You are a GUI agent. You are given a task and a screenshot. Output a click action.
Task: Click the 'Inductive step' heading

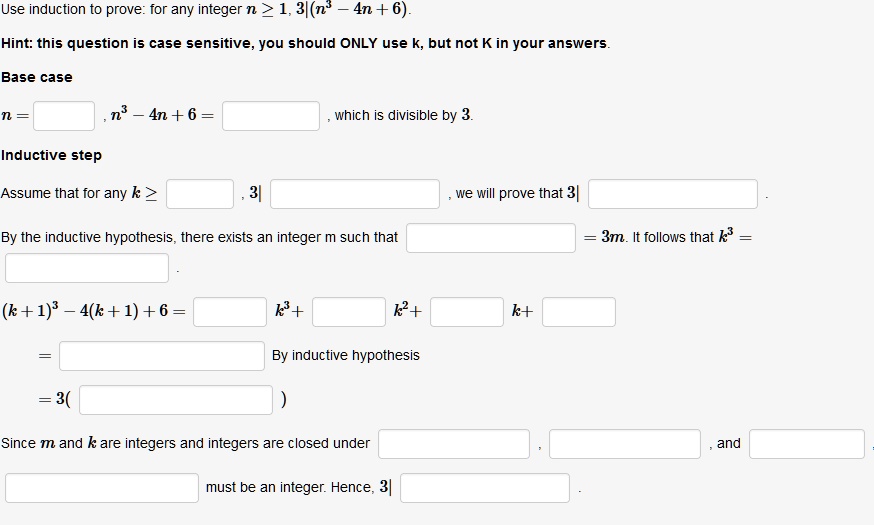click(51, 155)
